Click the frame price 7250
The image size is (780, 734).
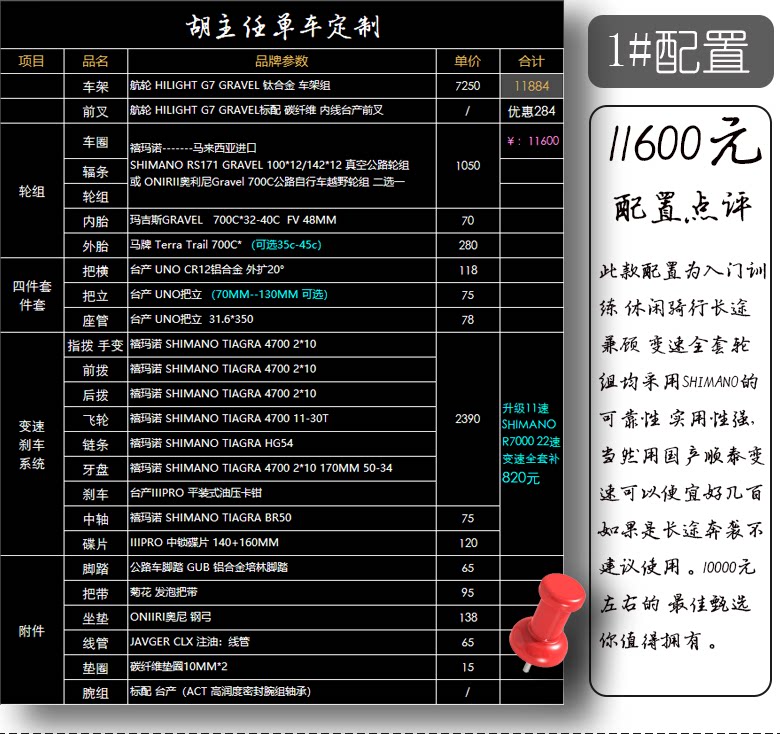click(x=468, y=86)
